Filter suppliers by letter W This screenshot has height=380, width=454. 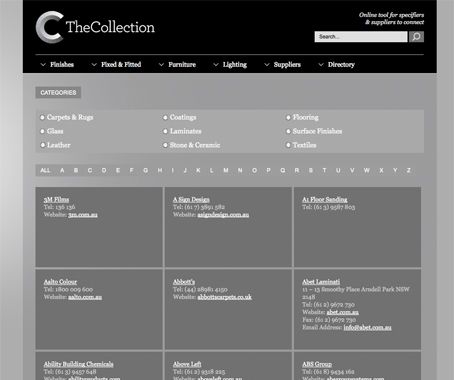[367, 170]
